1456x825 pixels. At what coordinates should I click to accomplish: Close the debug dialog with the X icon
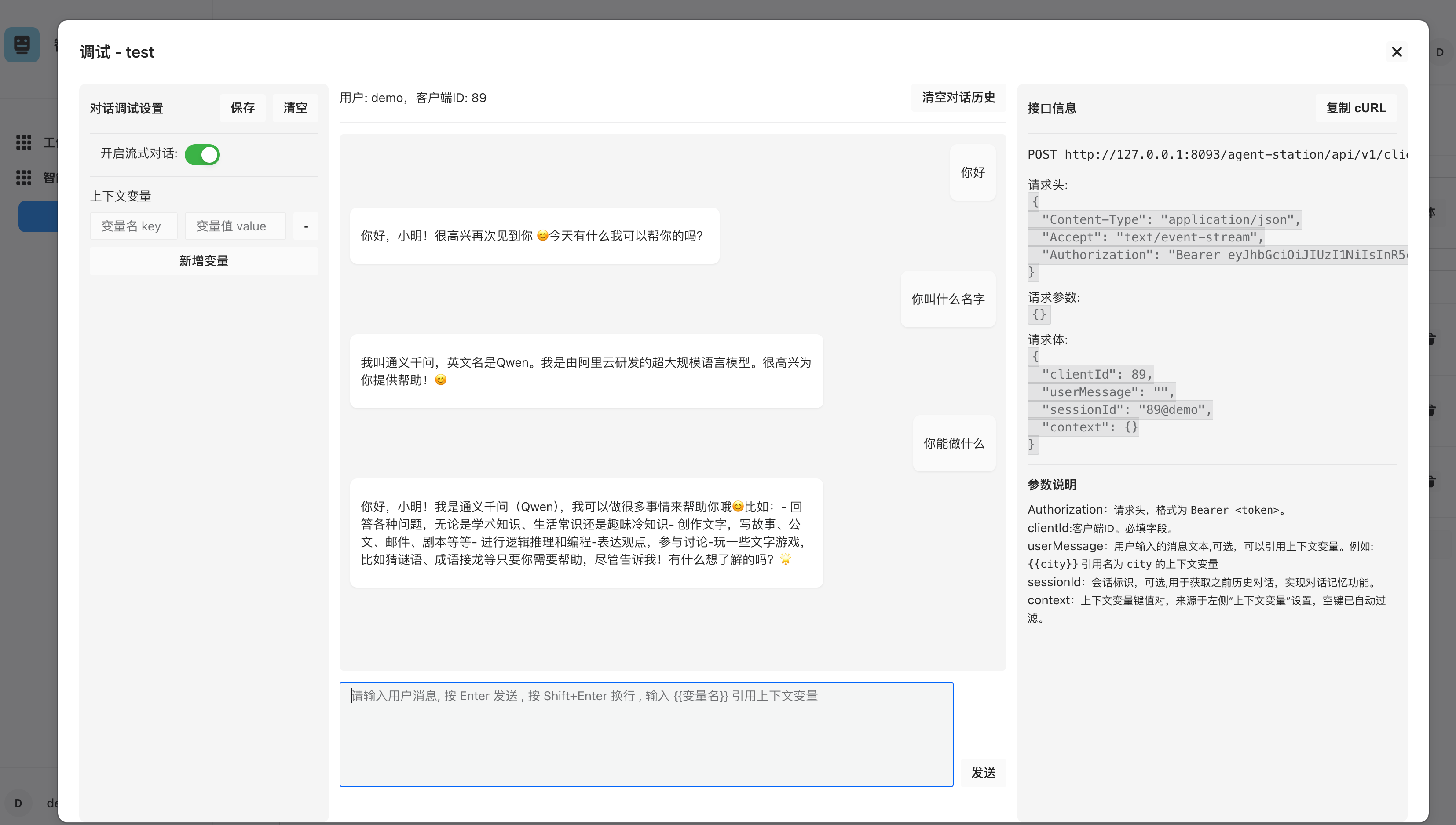point(1397,52)
